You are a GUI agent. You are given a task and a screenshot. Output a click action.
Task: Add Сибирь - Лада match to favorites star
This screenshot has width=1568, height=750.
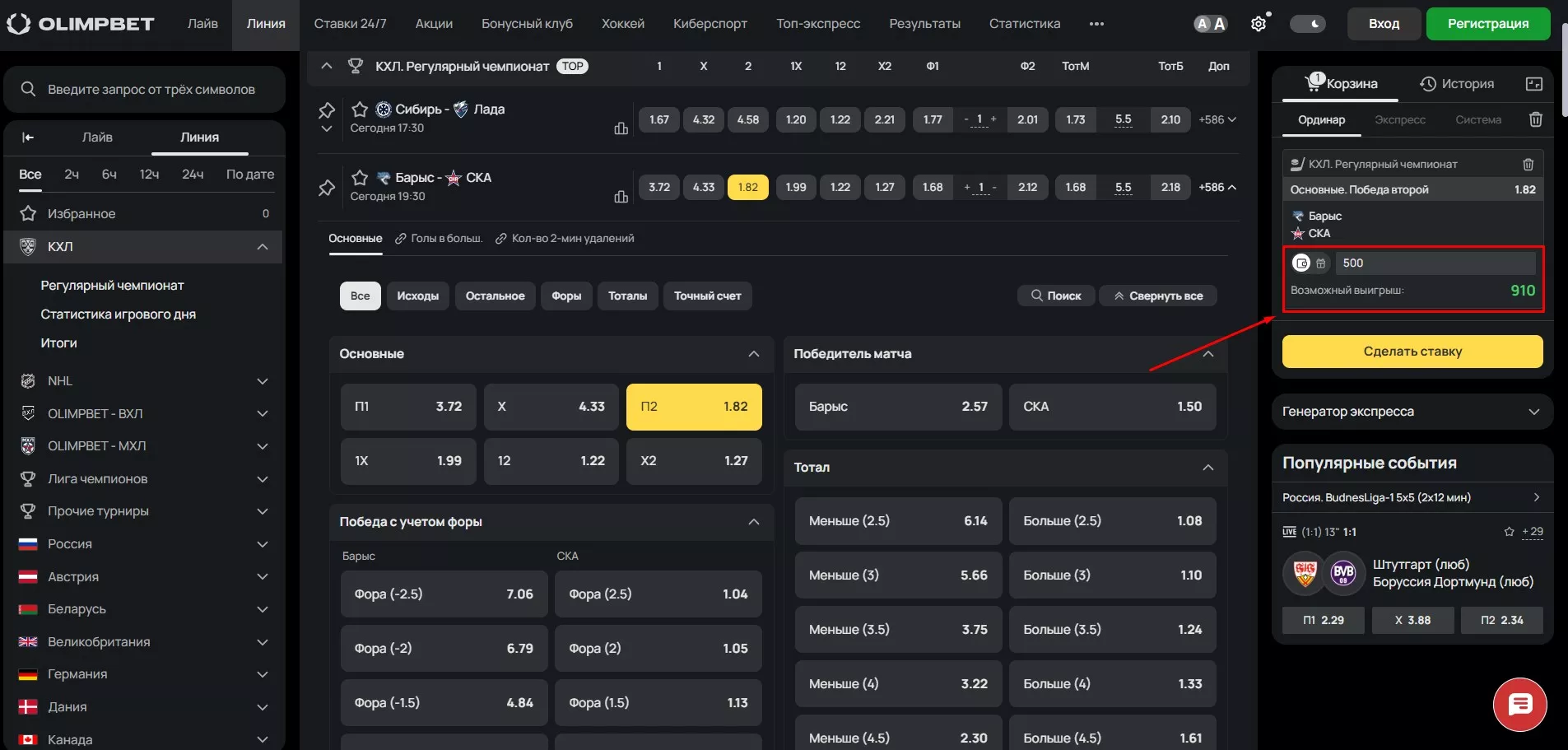(360, 109)
